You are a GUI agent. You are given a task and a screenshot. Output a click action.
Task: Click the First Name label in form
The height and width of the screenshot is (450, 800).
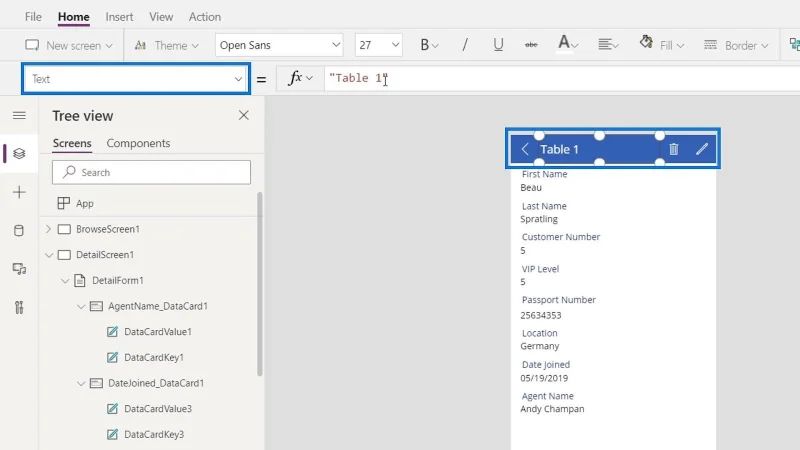click(x=544, y=174)
